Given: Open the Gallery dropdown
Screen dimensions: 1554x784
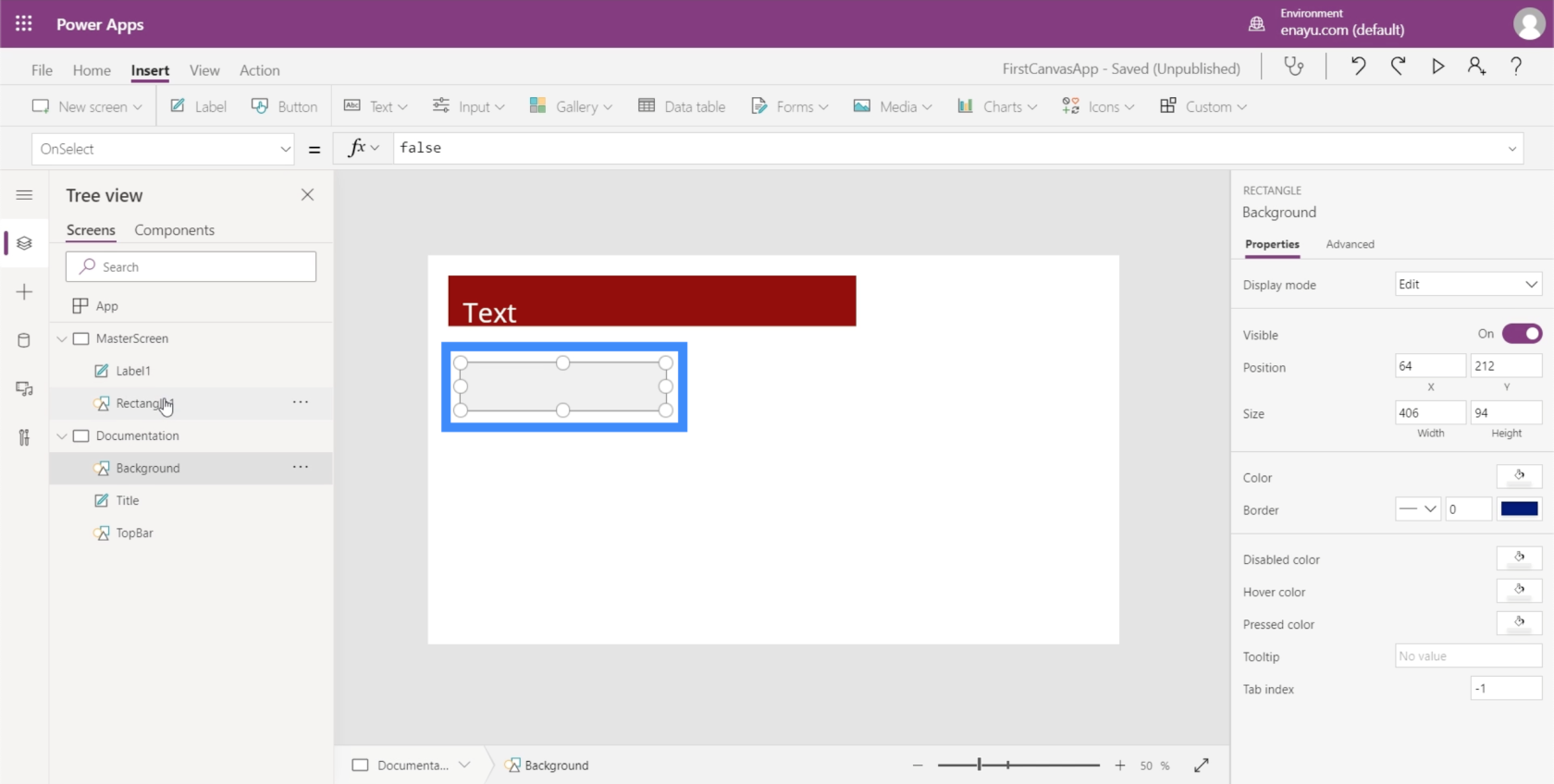Looking at the screenshot, I should click(571, 106).
